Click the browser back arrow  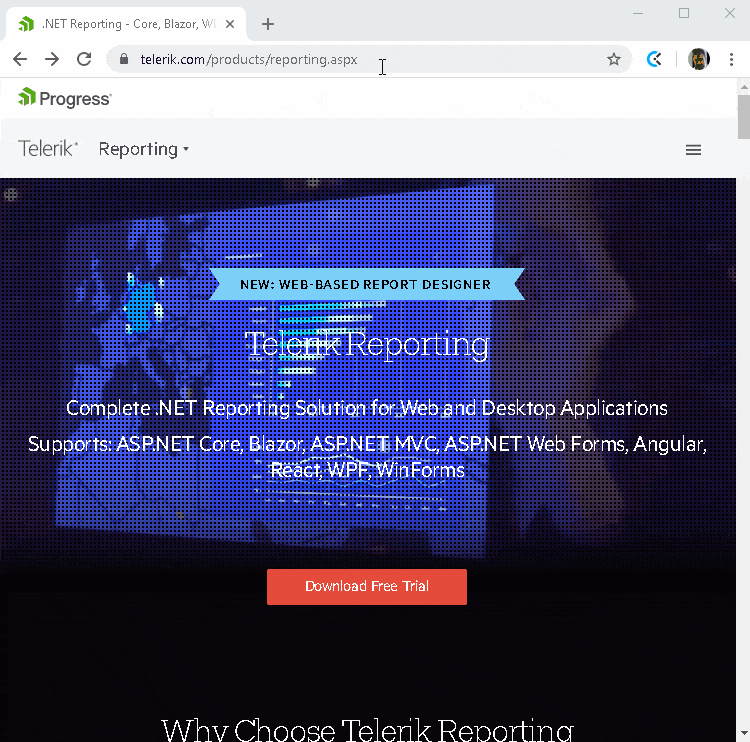[20, 59]
